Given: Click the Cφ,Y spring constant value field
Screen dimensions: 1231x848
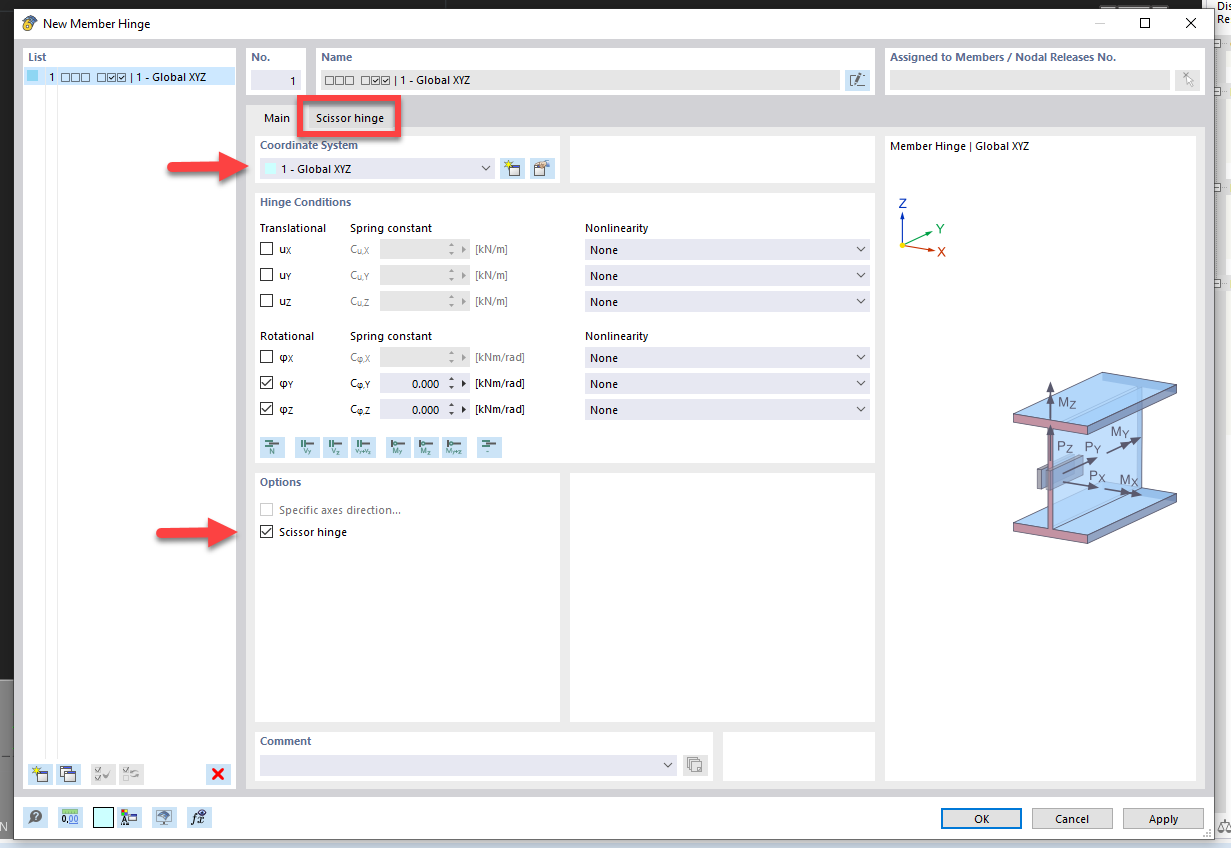Looking at the screenshot, I should tap(412, 384).
